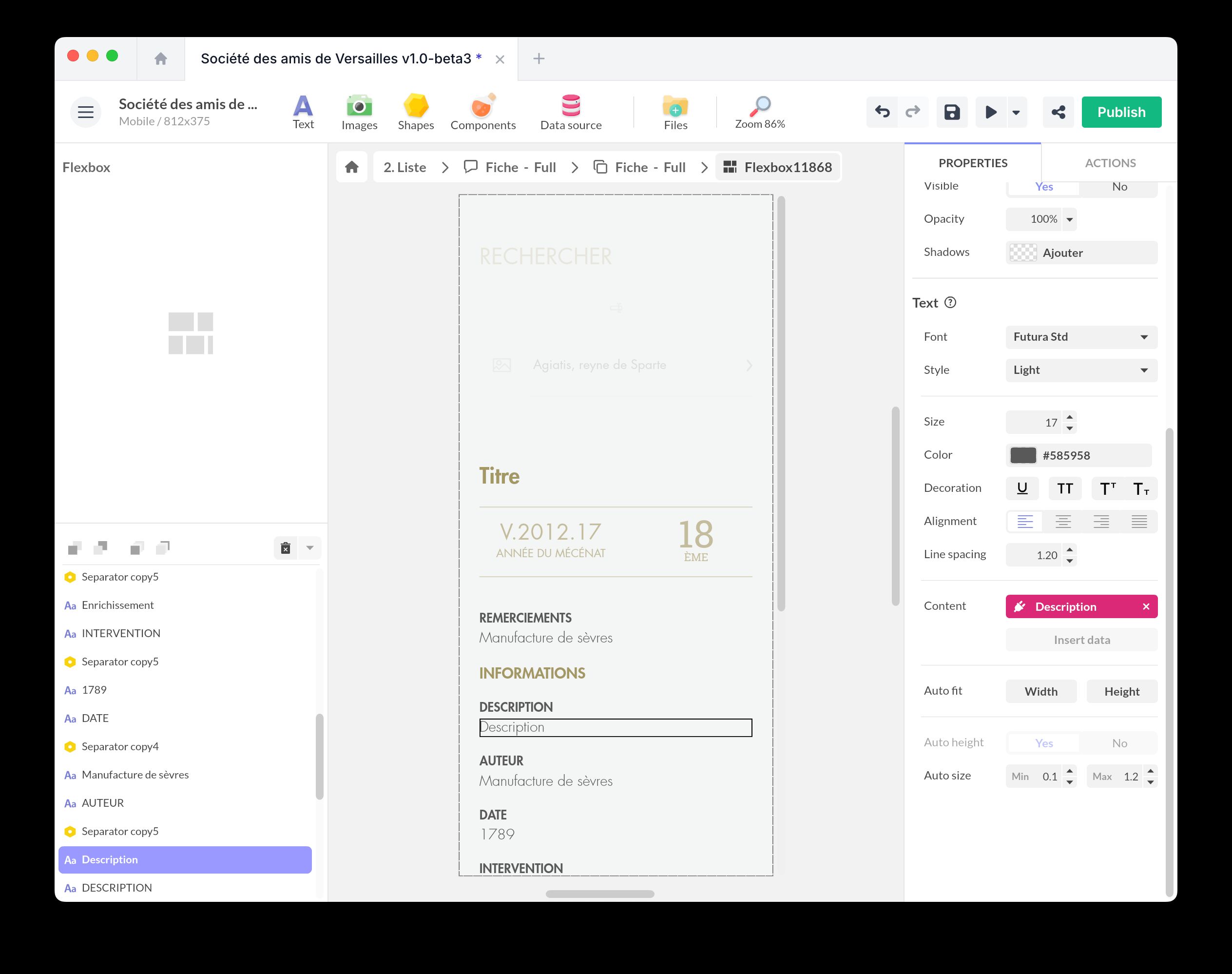1232x974 pixels.
Task: Open the text color swatch #585958
Action: 1023,455
